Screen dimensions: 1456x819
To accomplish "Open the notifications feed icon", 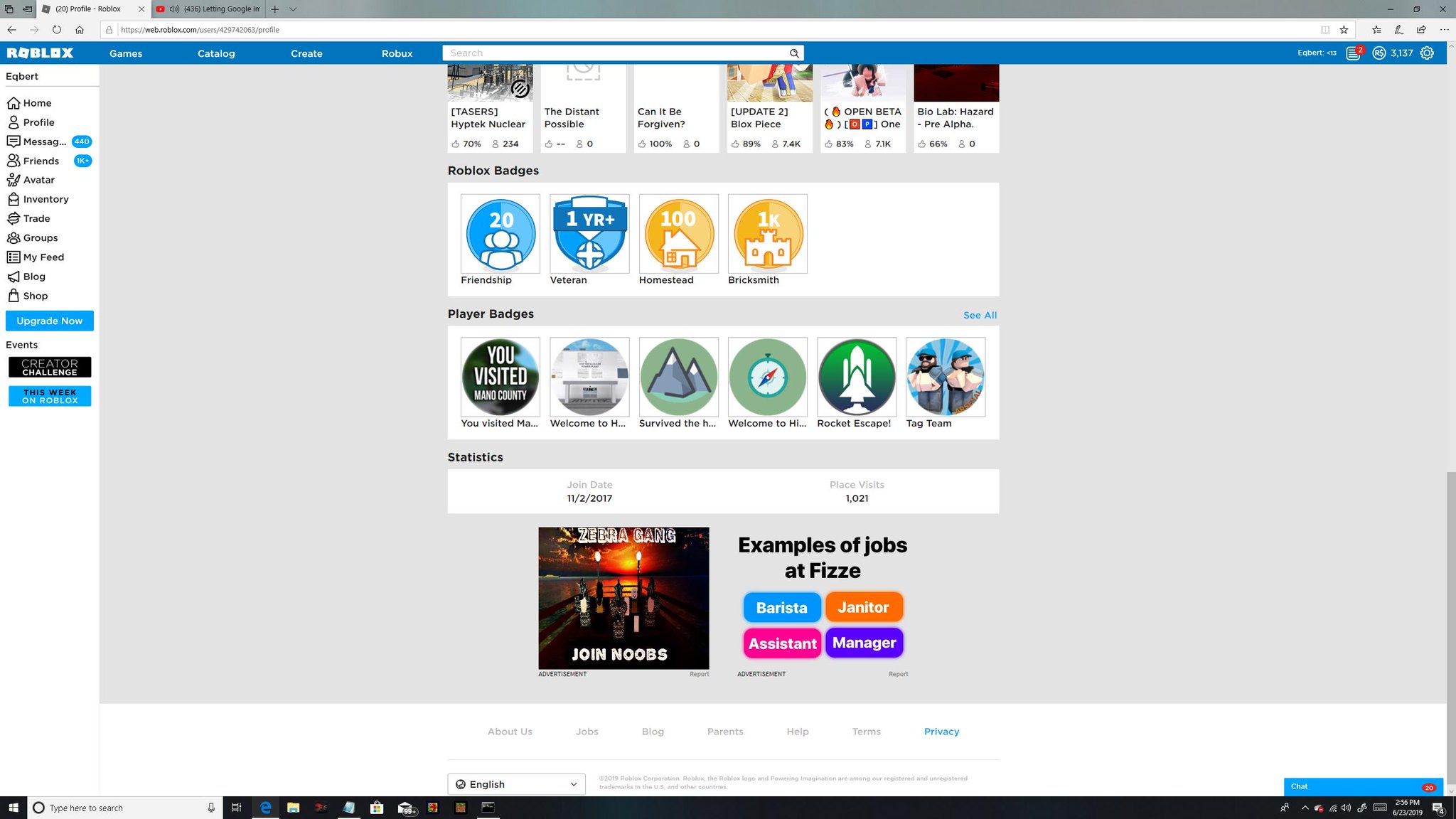I will 1353,53.
